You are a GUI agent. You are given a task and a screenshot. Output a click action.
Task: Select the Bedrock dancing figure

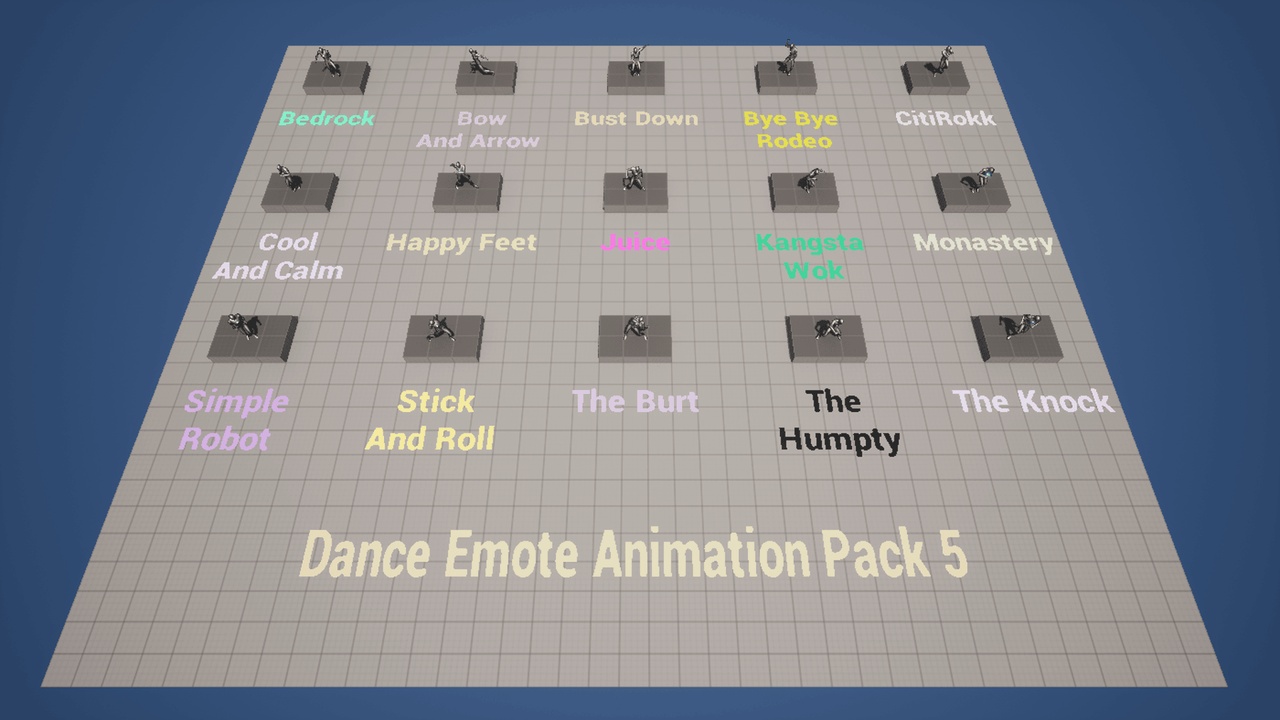click(327, 62)
